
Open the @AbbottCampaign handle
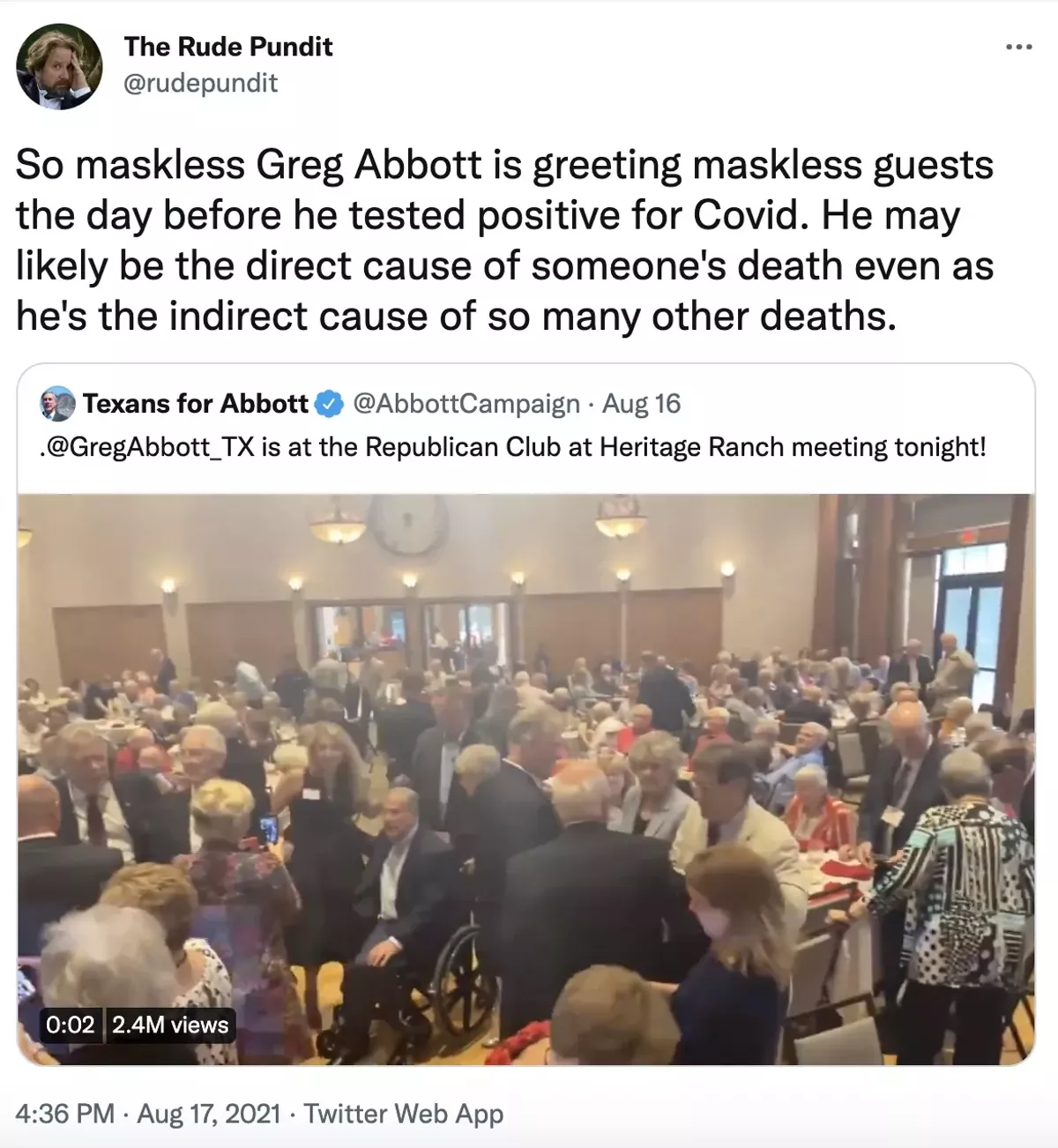tap(466, 404)
